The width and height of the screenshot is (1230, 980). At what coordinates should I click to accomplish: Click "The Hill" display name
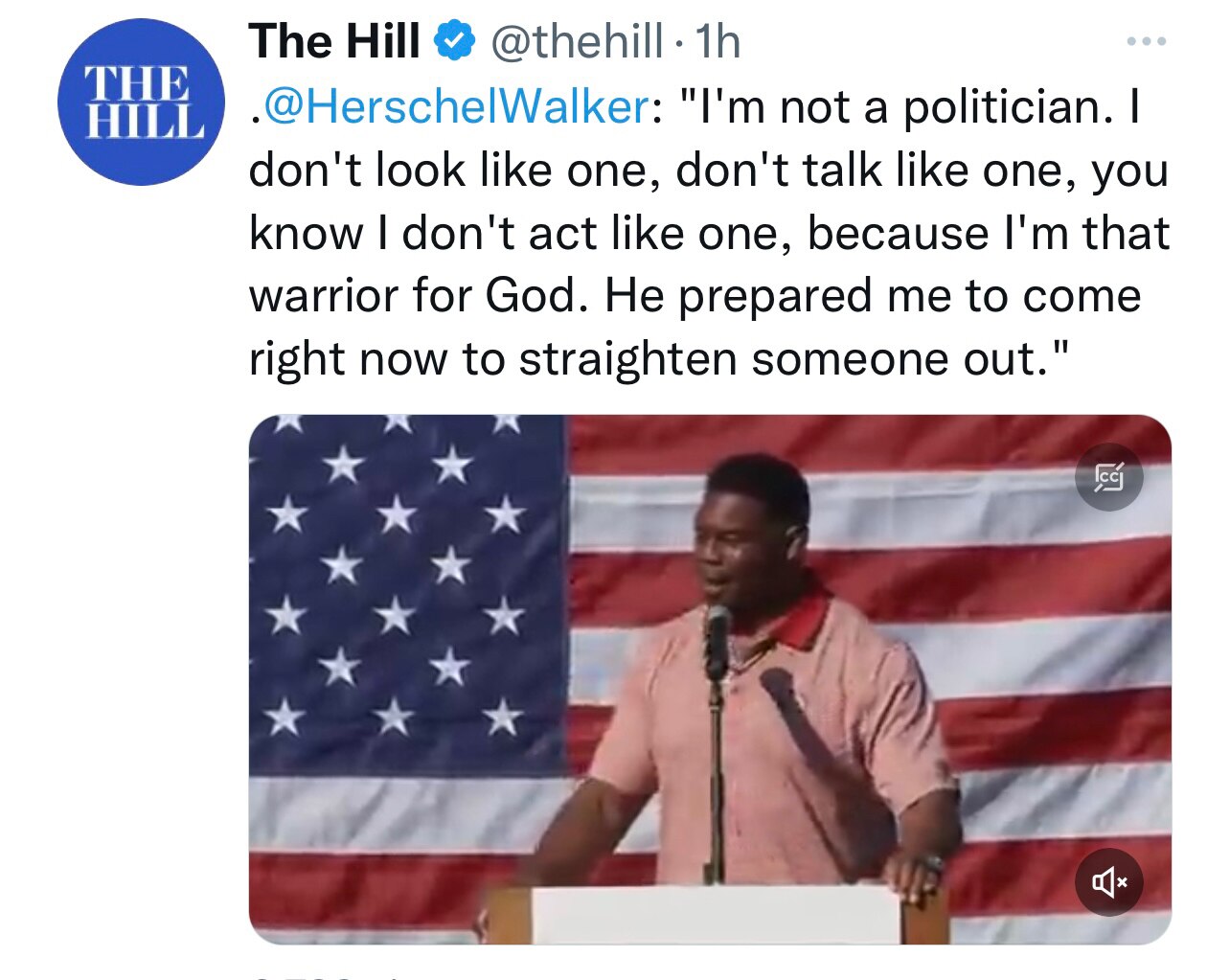[333, 41]
